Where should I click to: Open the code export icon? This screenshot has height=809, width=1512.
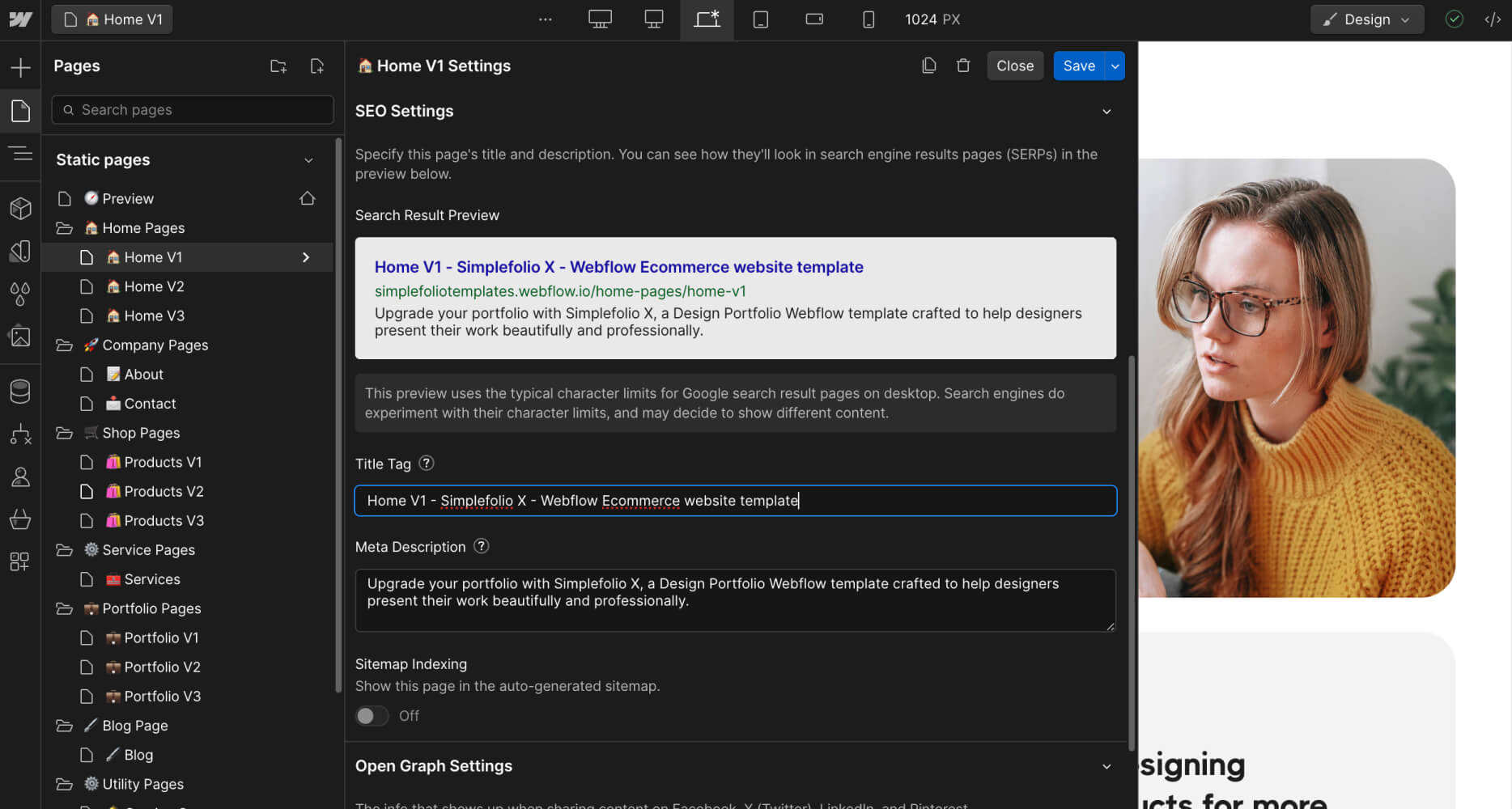coord(1493,19)
